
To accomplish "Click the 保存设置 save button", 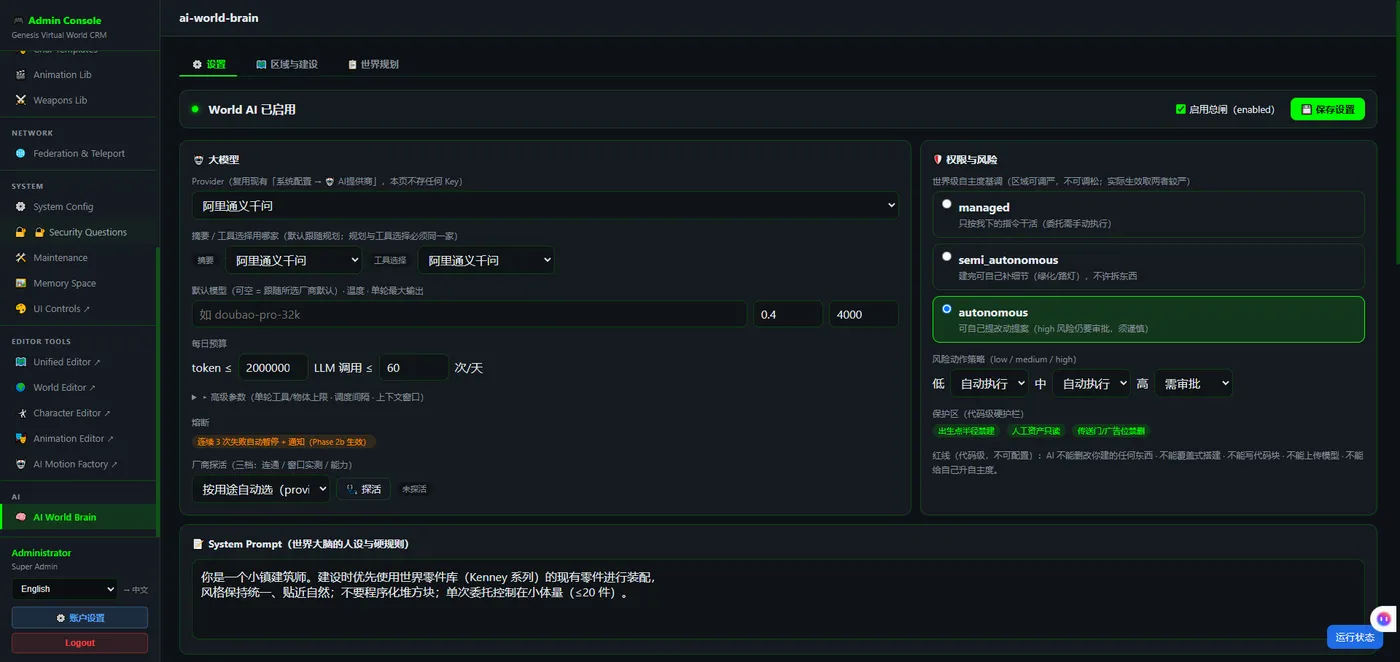I will (1327, 109).
